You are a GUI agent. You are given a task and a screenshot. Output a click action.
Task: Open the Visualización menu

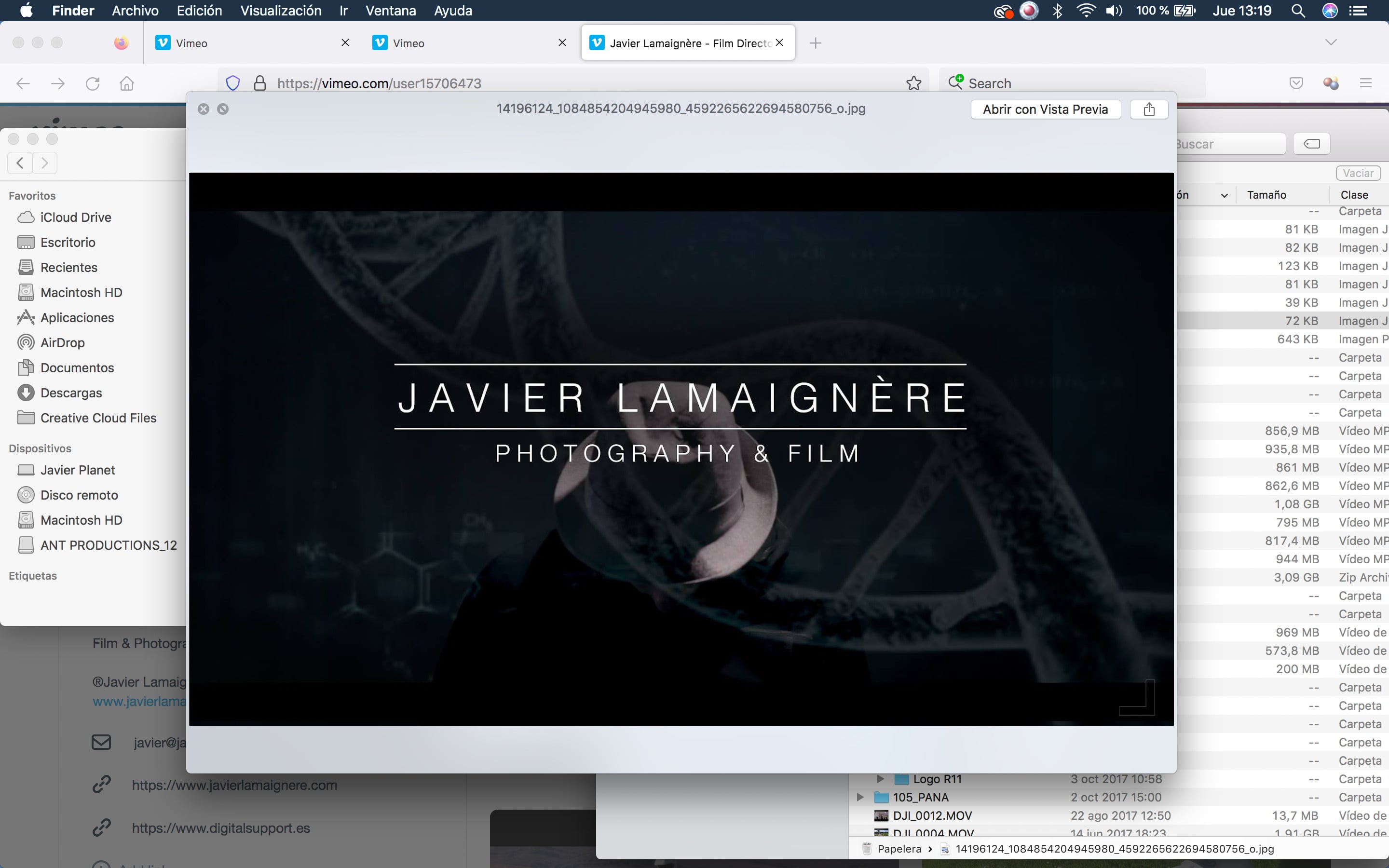click(281, 10)
